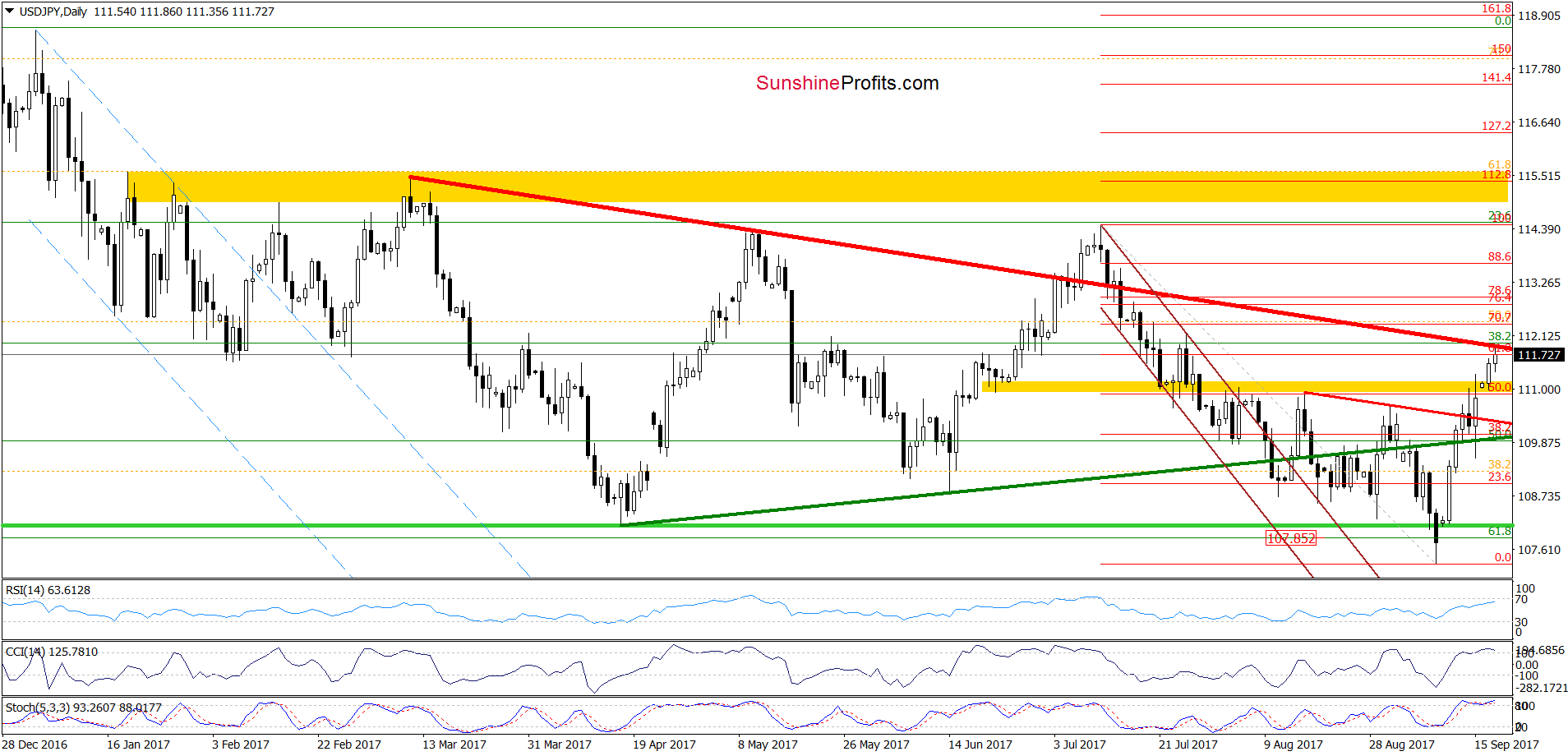Click the green 61.8 retracement label near 107.610
This screenshot has height=756, width=1568.
pyautogui.click(x=1500, y=531)
